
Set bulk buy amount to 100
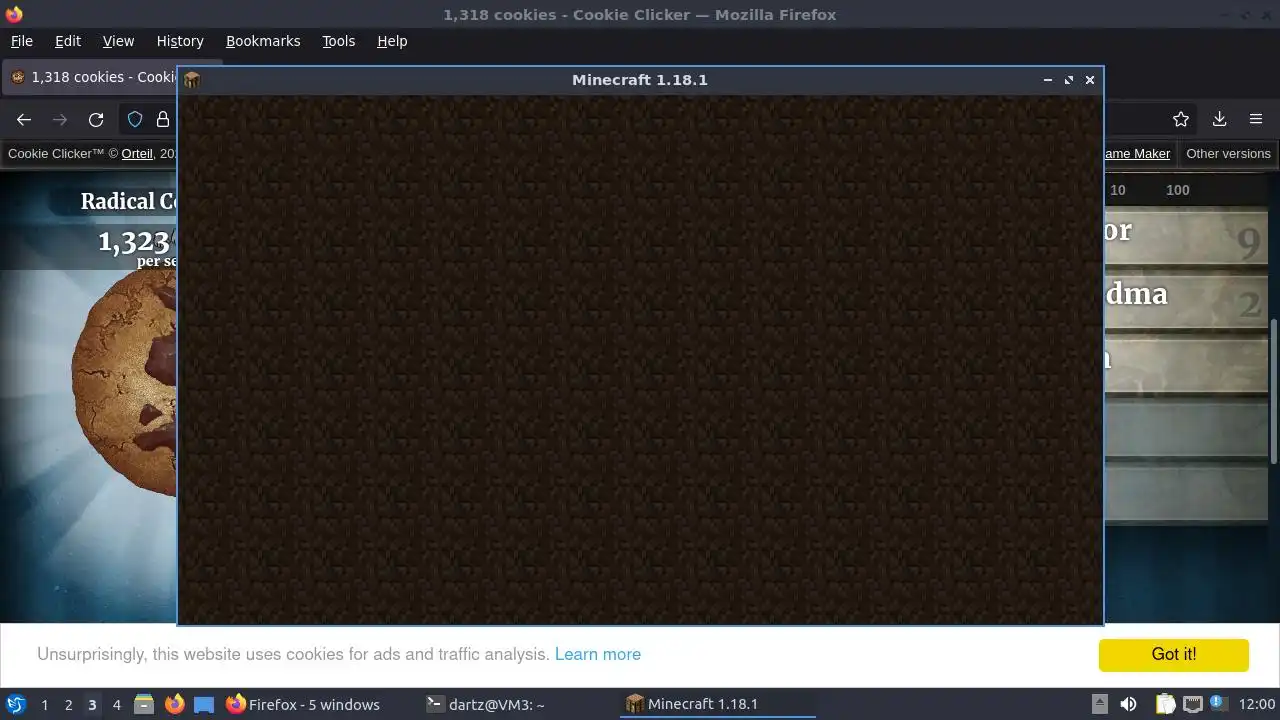1177,190
